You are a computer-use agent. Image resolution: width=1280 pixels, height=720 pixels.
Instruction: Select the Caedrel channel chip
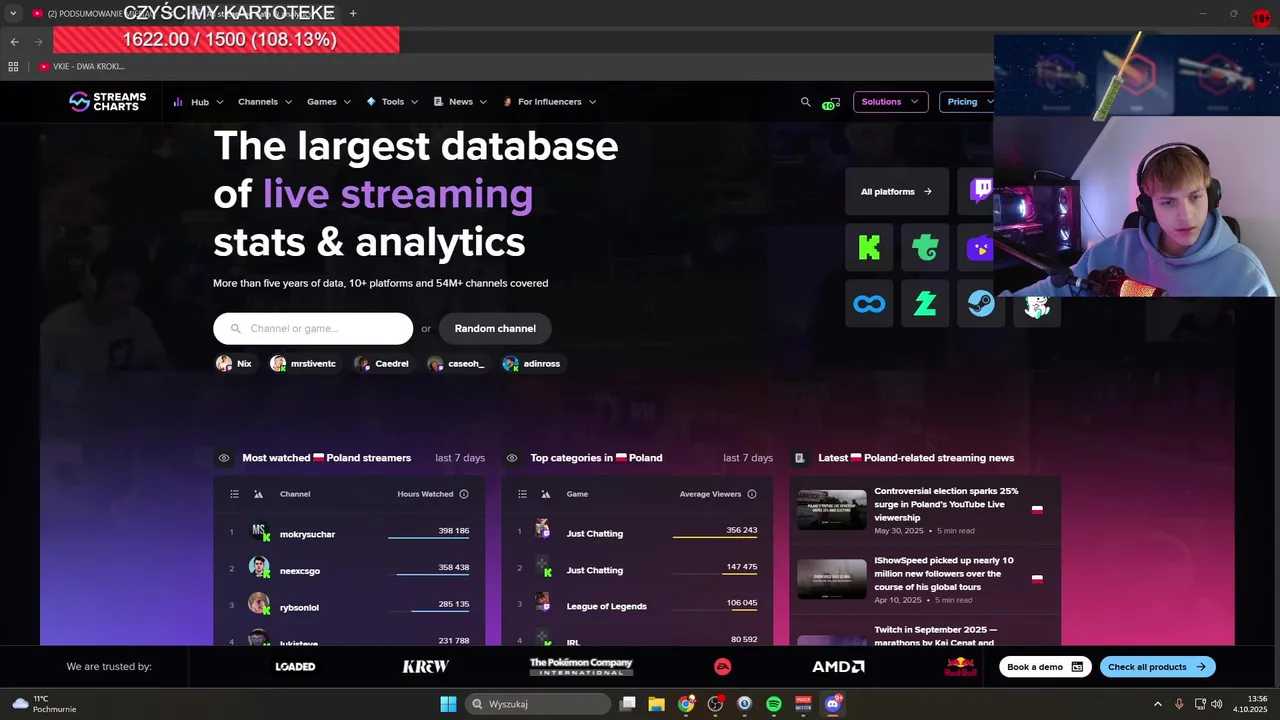point(381,364)
